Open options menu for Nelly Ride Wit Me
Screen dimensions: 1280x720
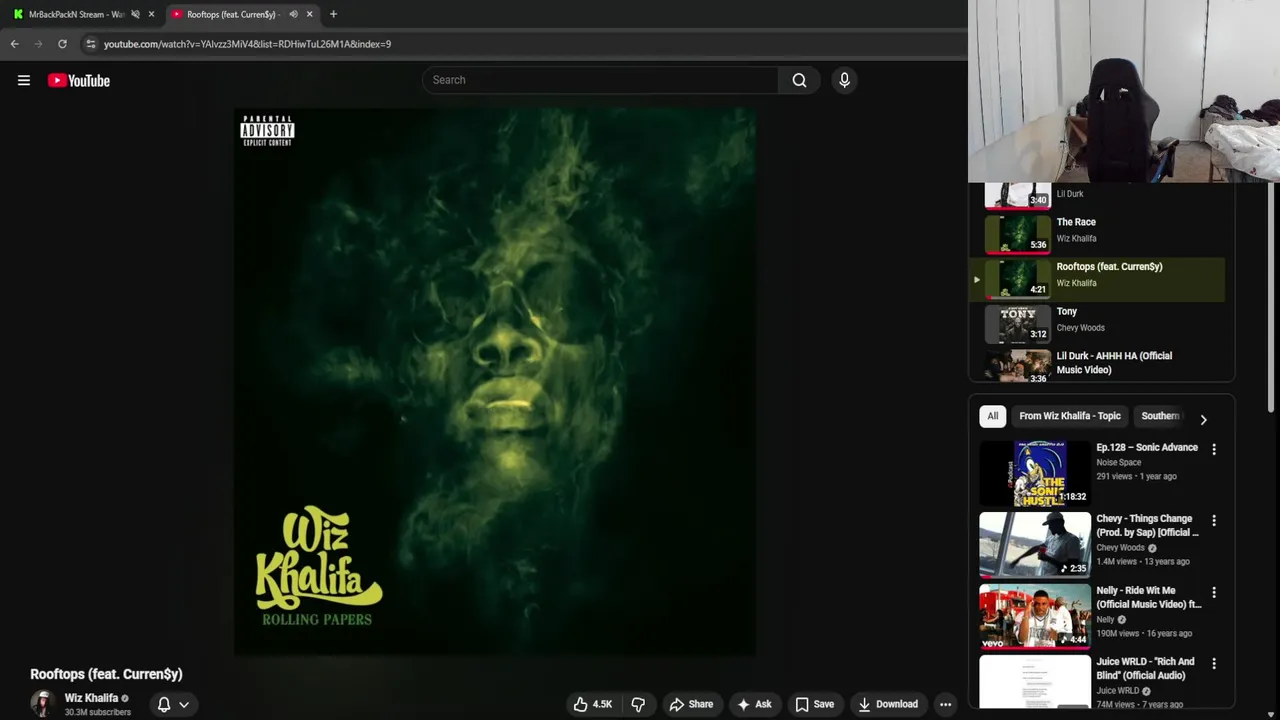(x=1214, y=593)
